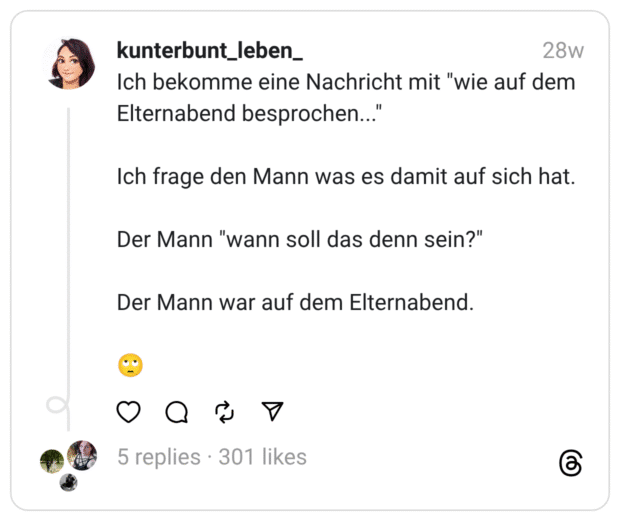This screenshot has width=620, height=521.
Task: Click the line "Ich frage den Mann"
Action: (346, 178)
